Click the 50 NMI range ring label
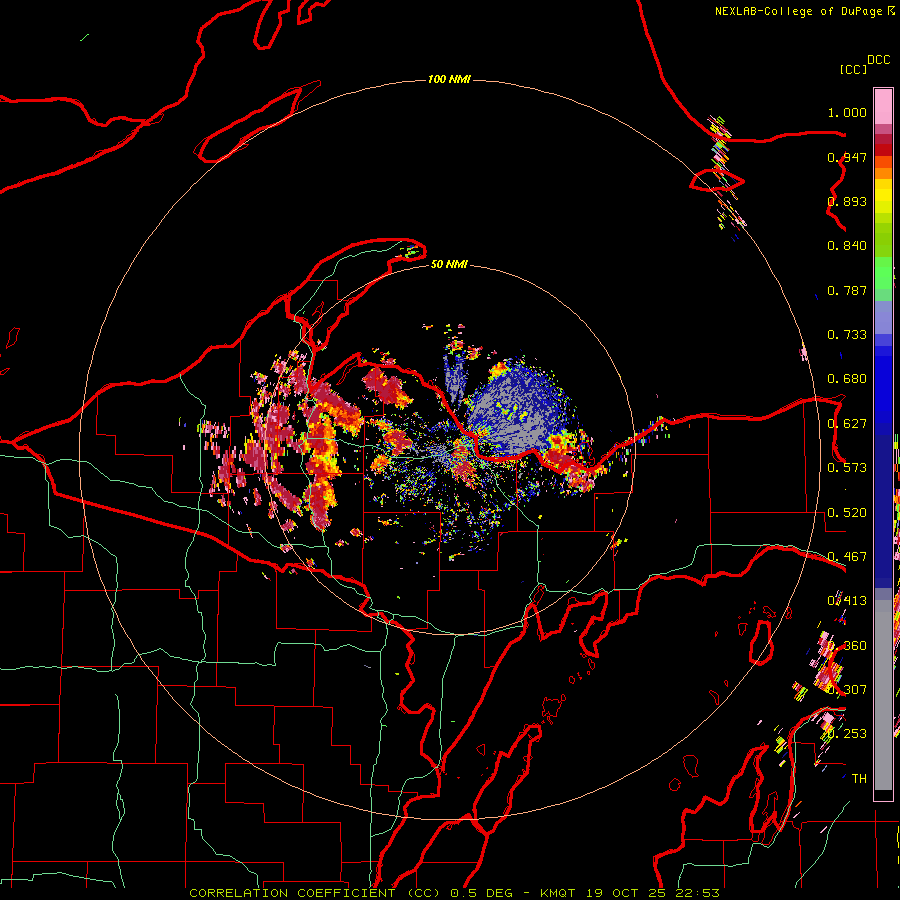Viewport: 900px width, 900px height. point(449,264)
